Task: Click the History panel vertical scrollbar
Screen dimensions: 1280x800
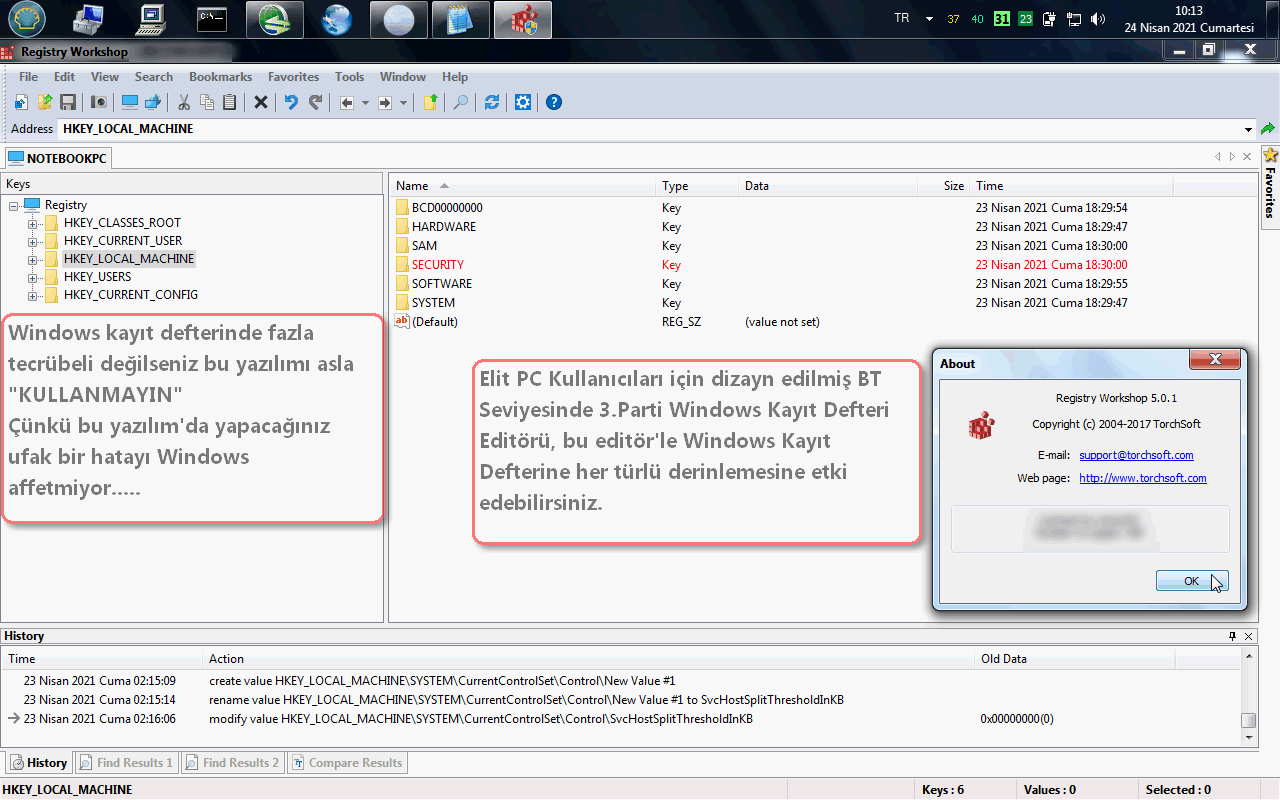Action: coord(1248,696)
